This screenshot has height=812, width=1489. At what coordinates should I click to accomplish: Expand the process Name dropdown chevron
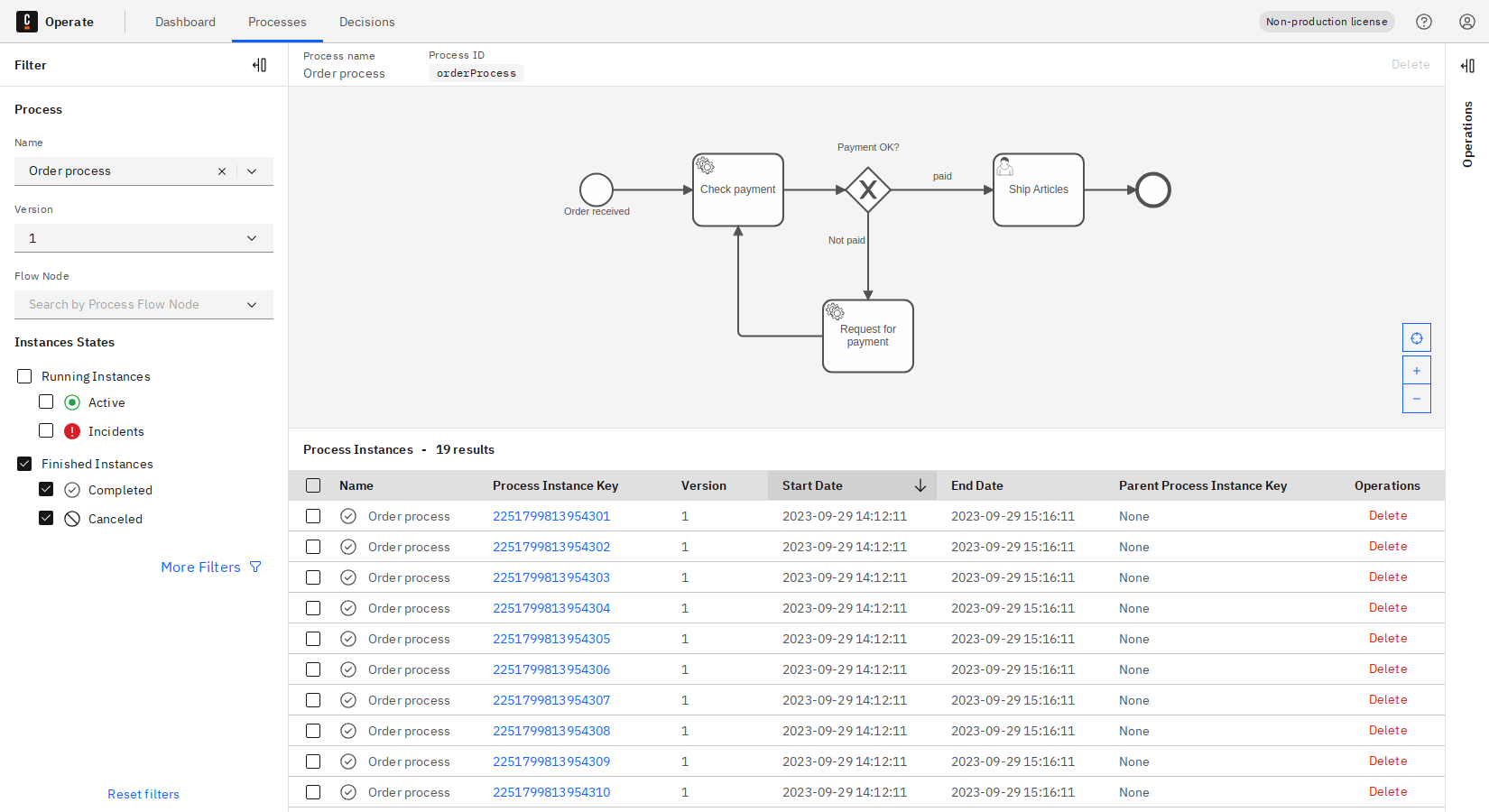(252, 171)
